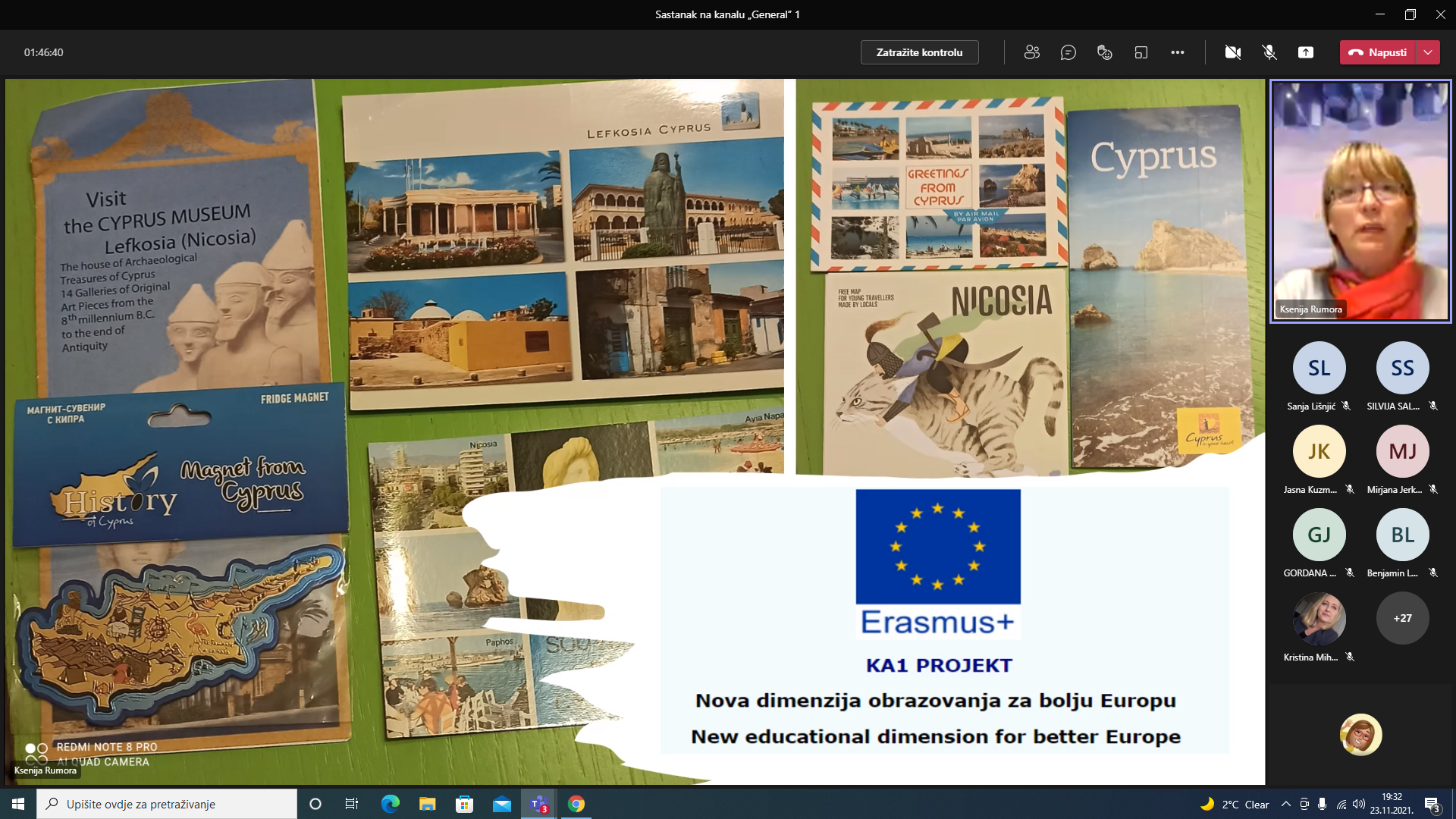Click the meet now tray icon
The width and height of the screenshot is (1456, 819).
[x=1304, y=804]
